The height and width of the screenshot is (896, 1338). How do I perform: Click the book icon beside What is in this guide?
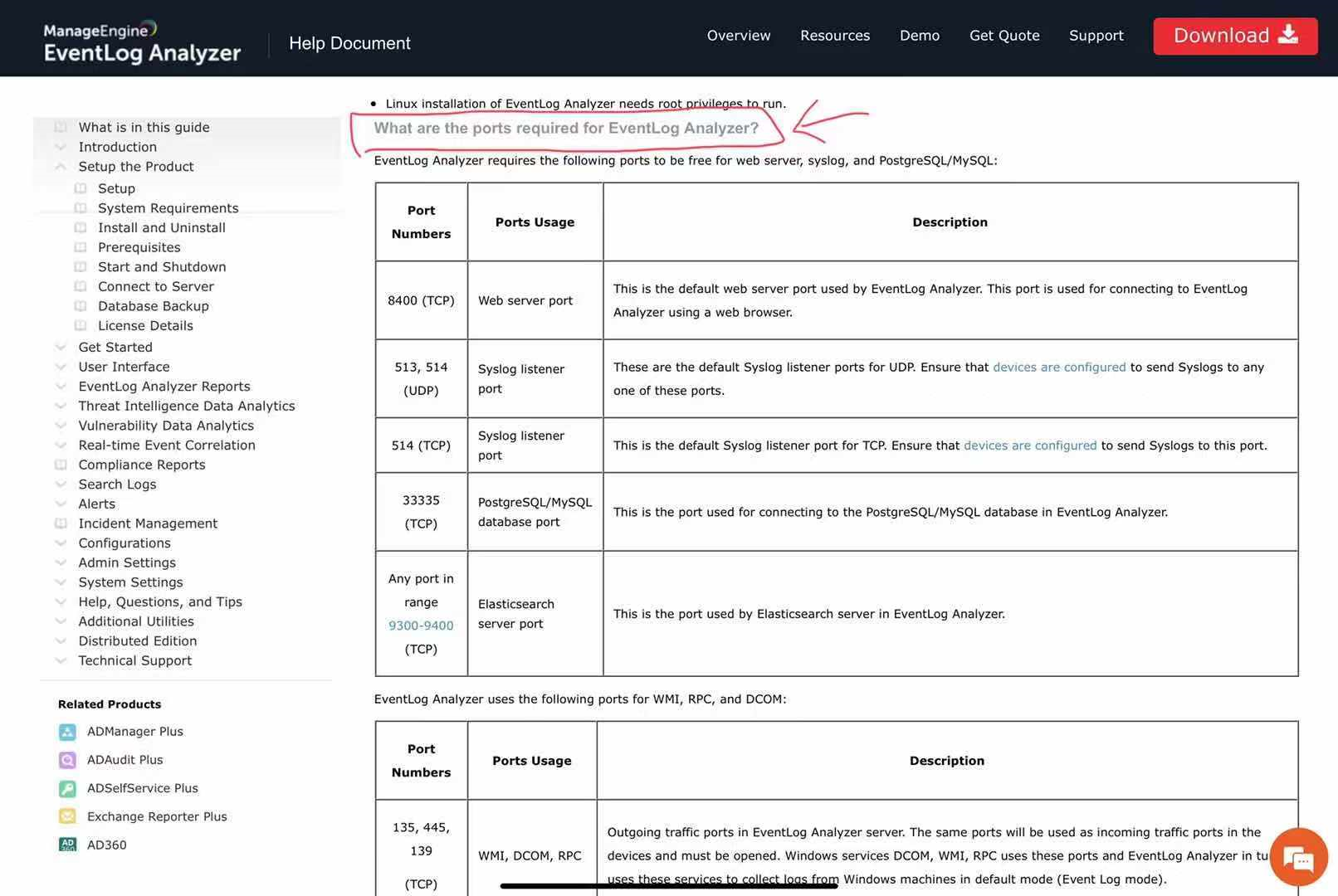point(61,127)
